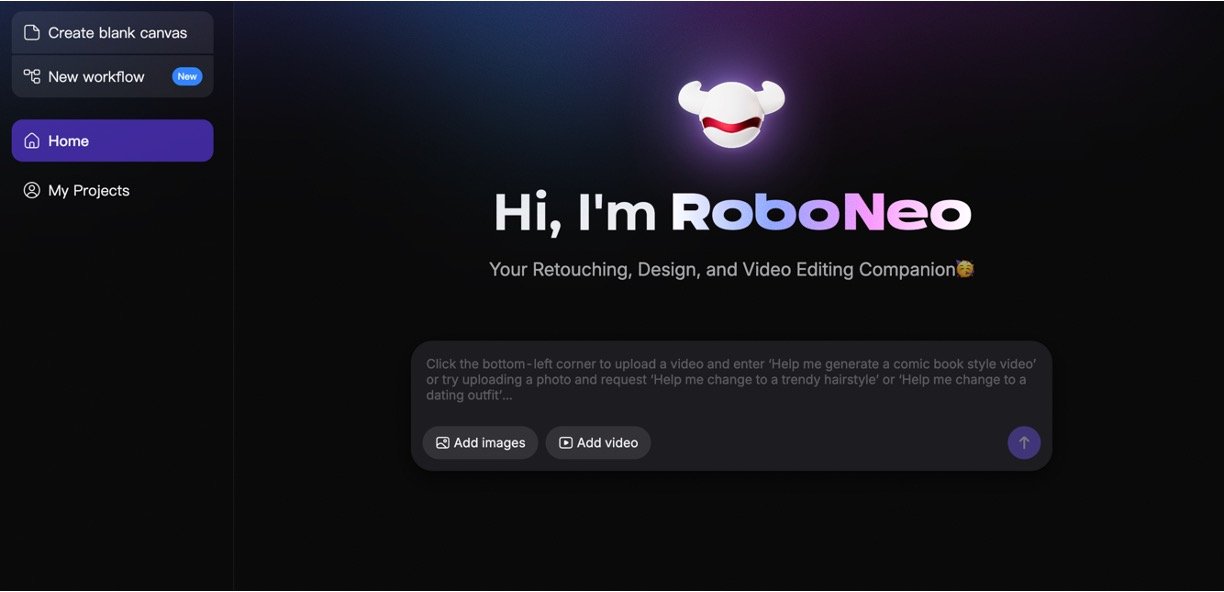Click the play icon on Add video
This screenshot has width=1224, height=592.
coord(562,442)
